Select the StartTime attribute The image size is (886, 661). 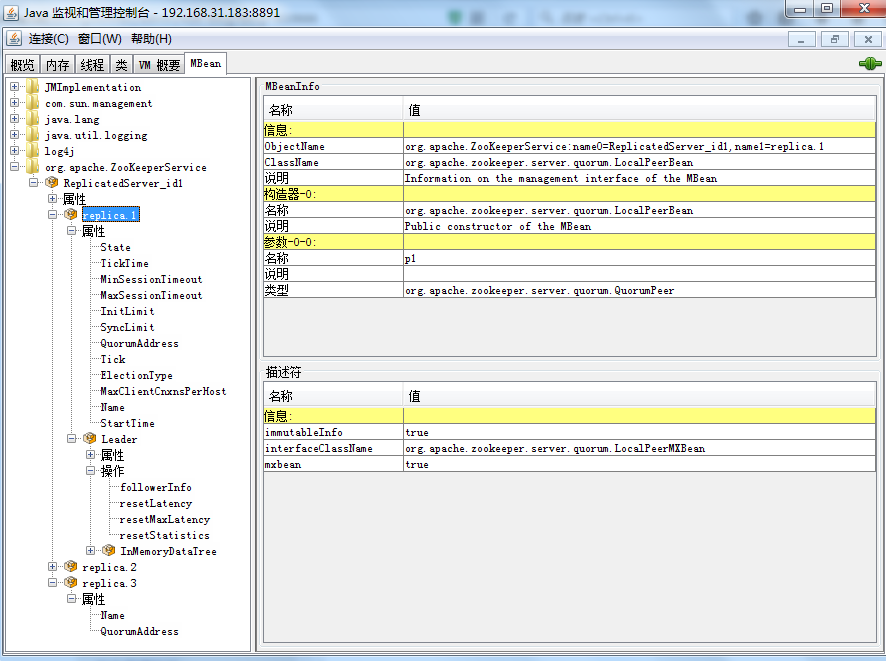tap(127, 423)
